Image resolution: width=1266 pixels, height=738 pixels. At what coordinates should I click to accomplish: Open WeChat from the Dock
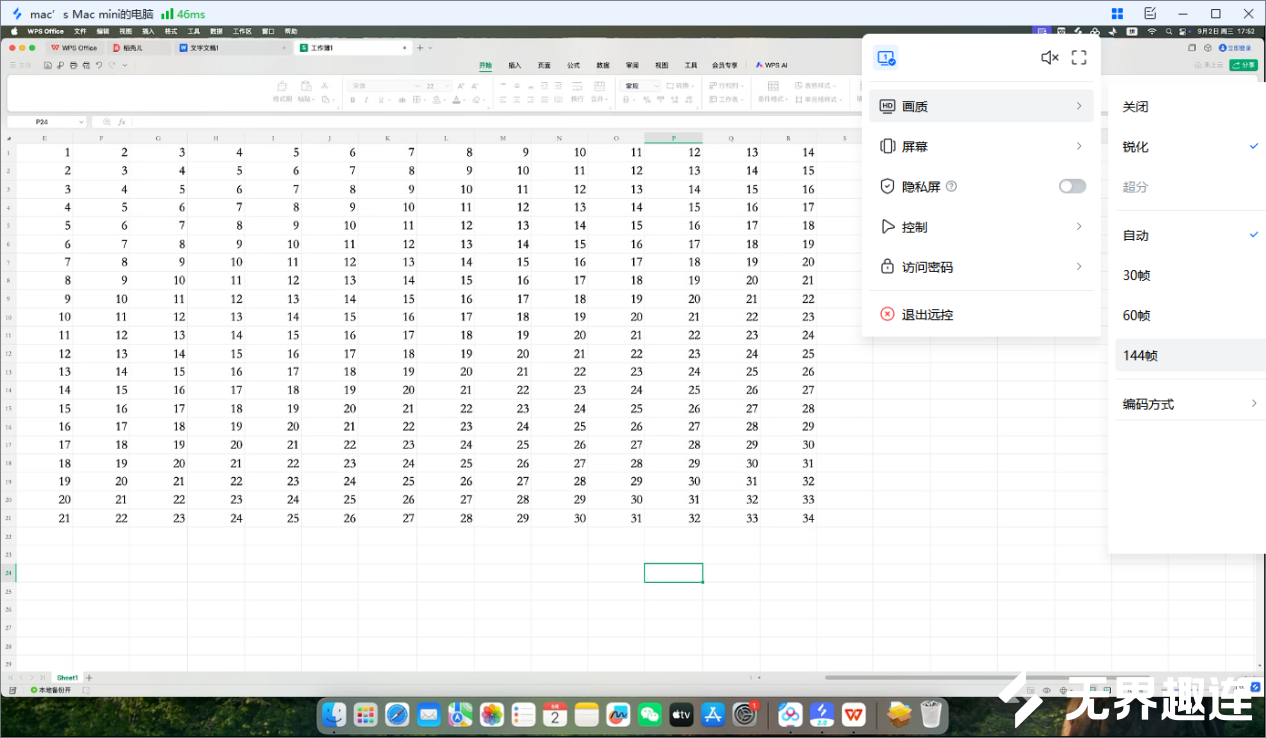click(650, 714)
